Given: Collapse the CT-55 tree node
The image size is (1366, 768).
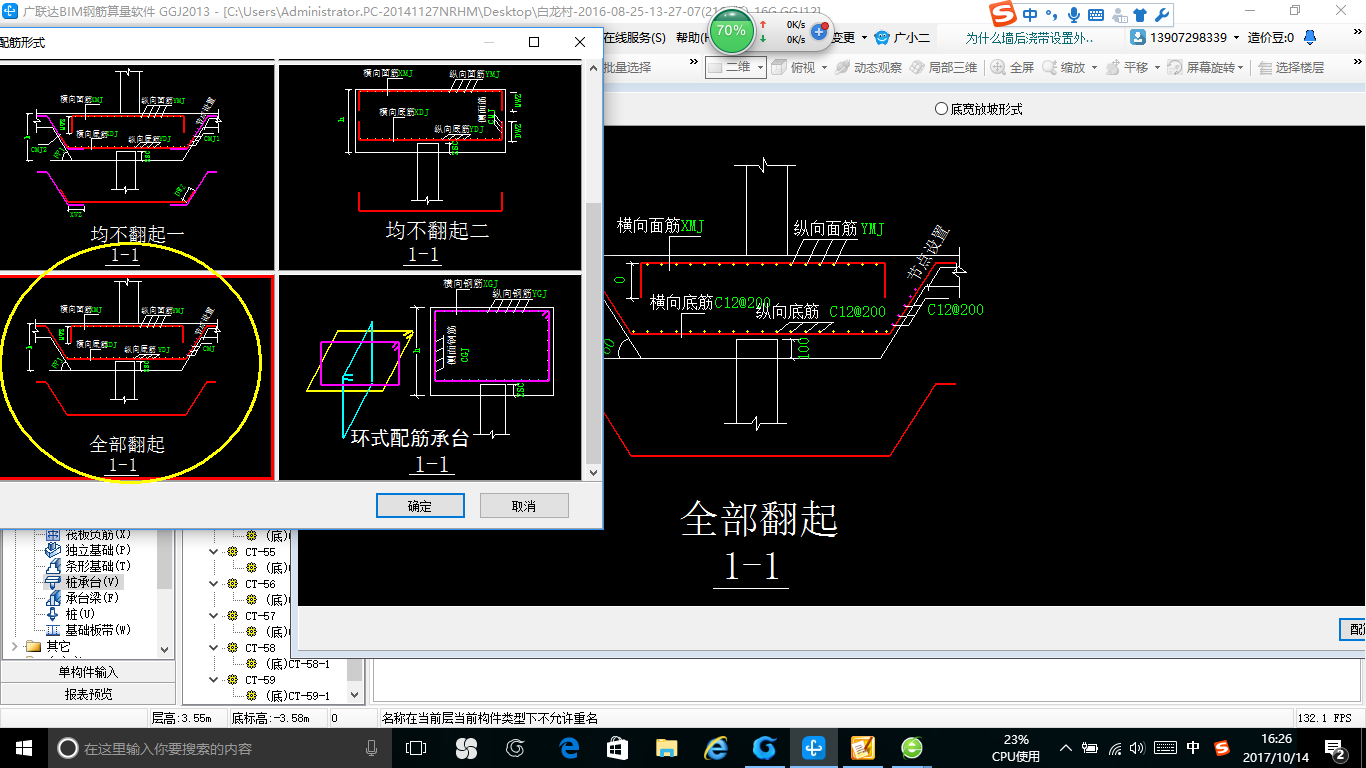Looking at the screenshot, I should pos(213,552).
